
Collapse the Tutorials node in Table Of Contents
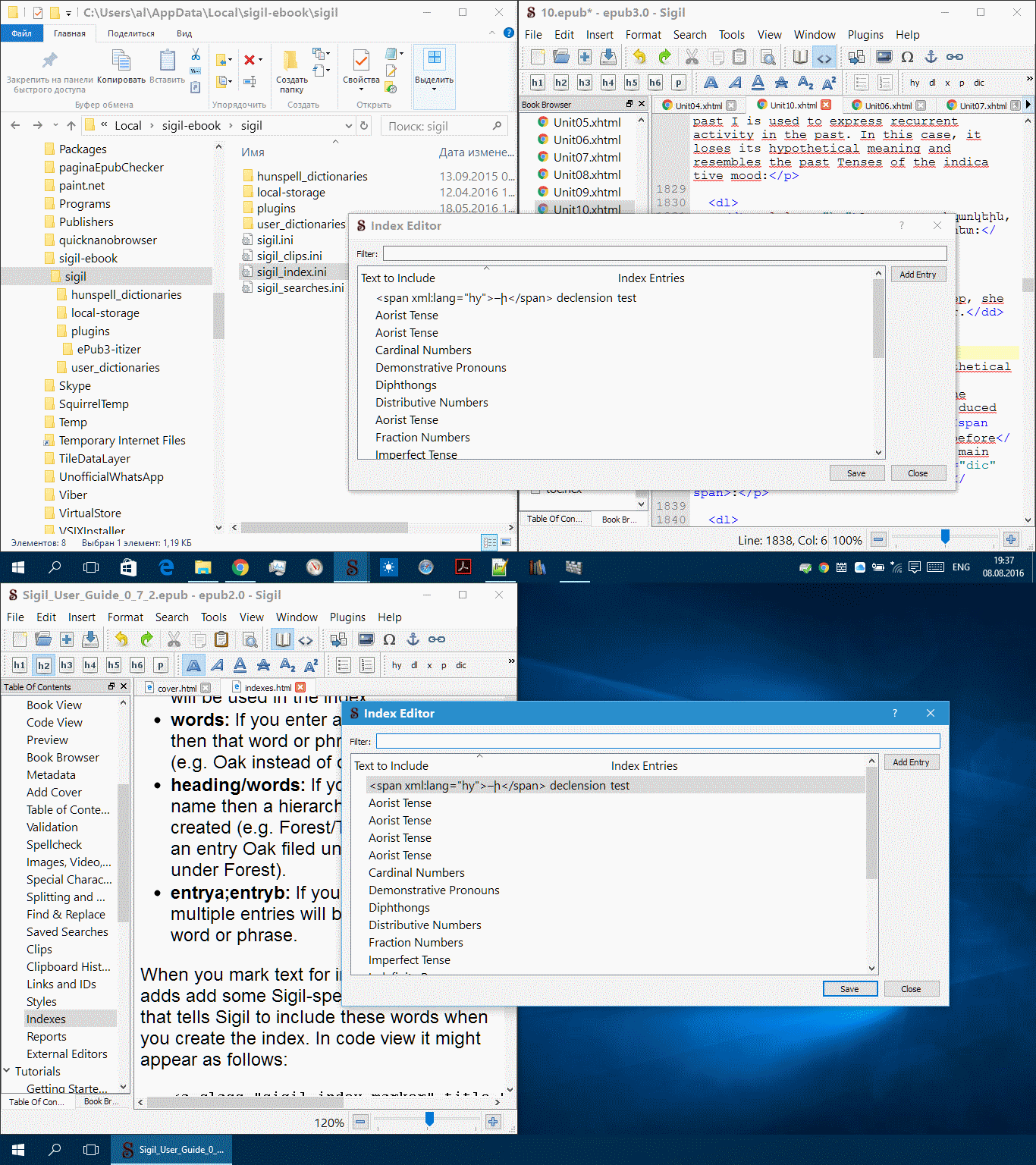(8, 1071)
